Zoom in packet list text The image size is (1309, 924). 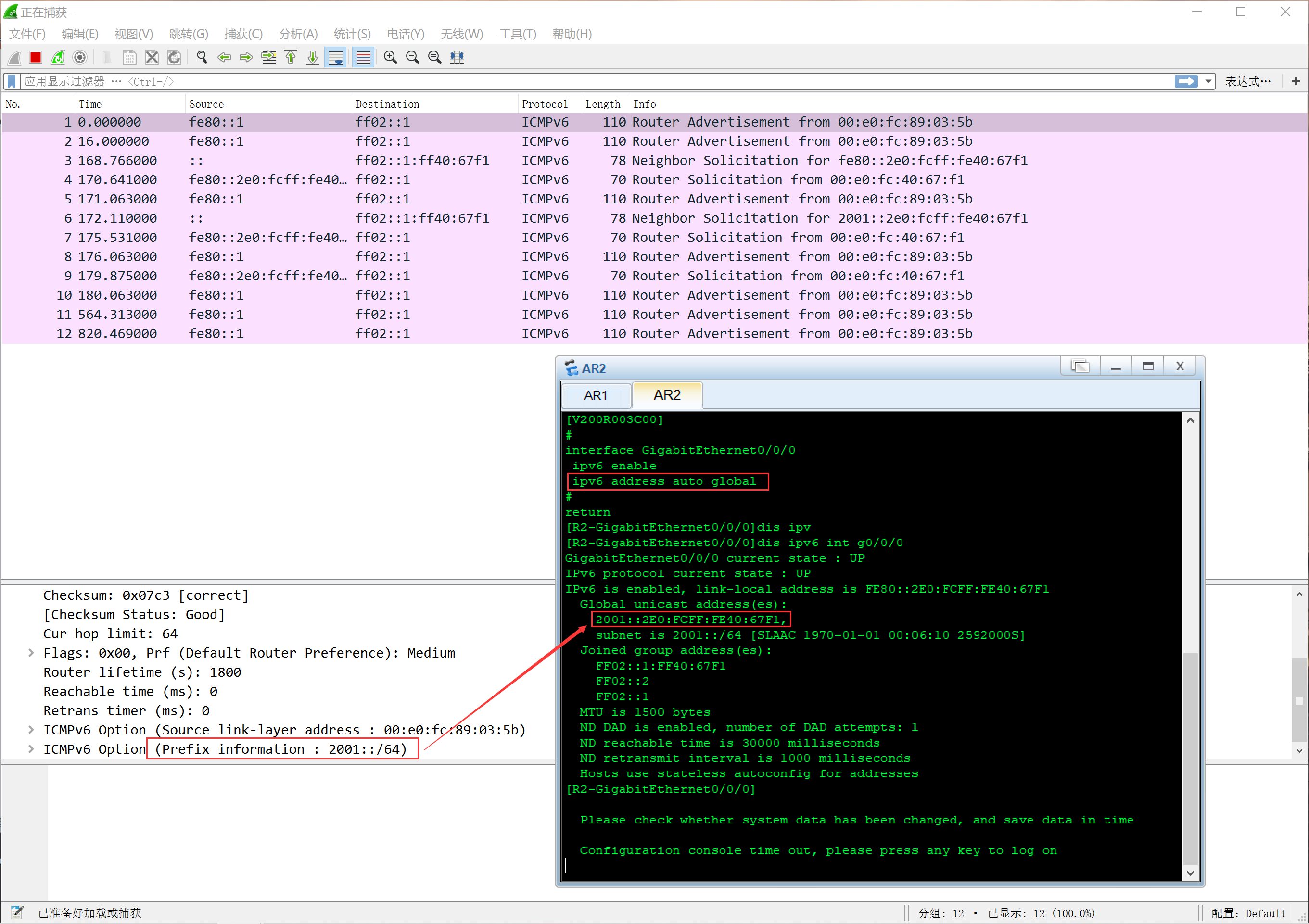(391, 58)
